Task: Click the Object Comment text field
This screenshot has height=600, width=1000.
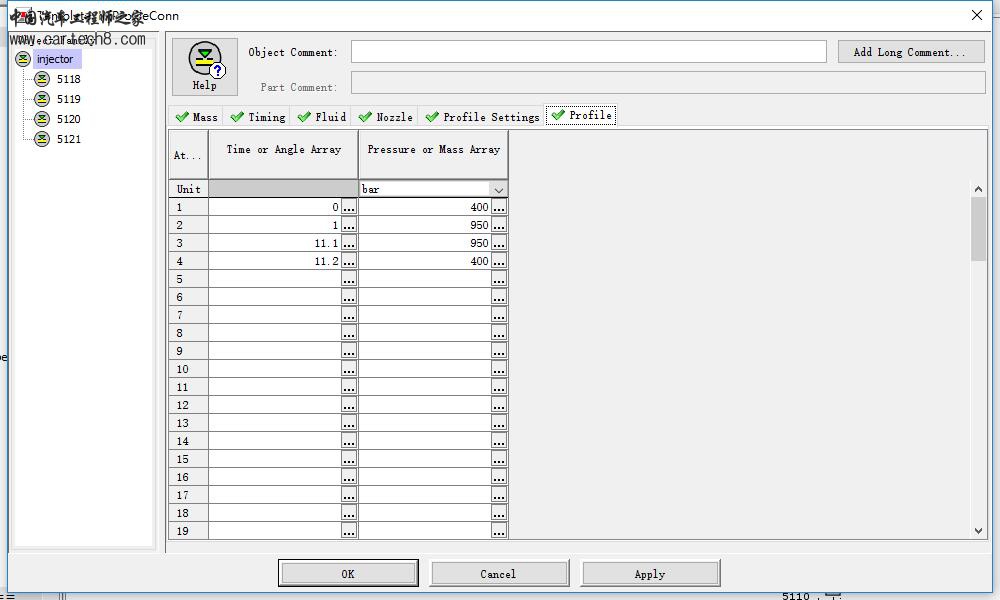Action: pos(588,52)
